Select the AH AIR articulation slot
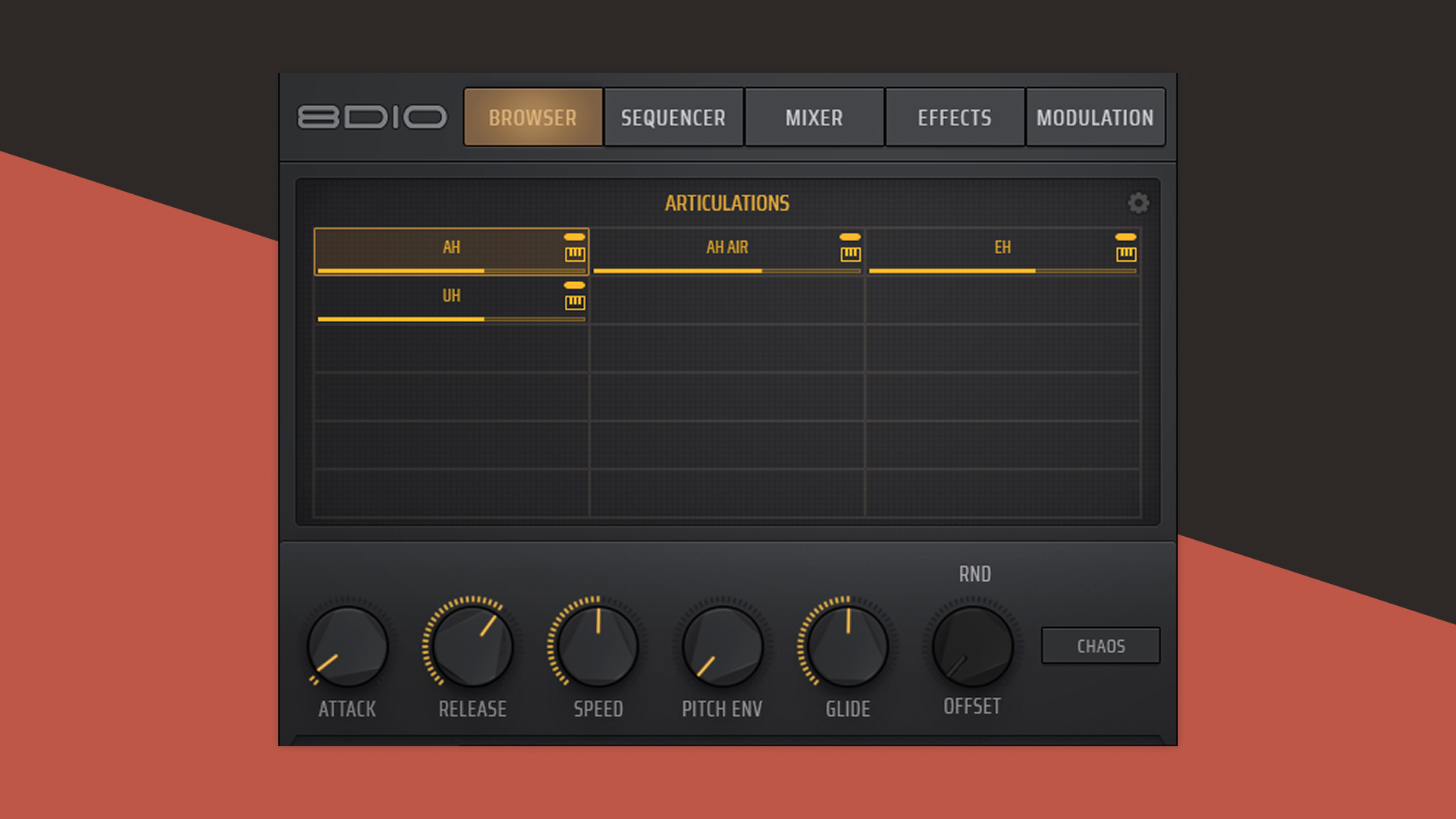The height and width of the screenshot is (819, 1456). (x=726, y=248)
